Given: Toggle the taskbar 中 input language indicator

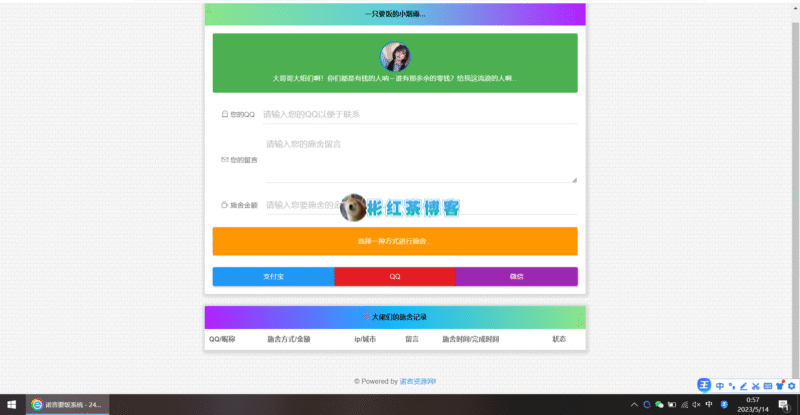Looking at the screenshot, I should (709, 404).
